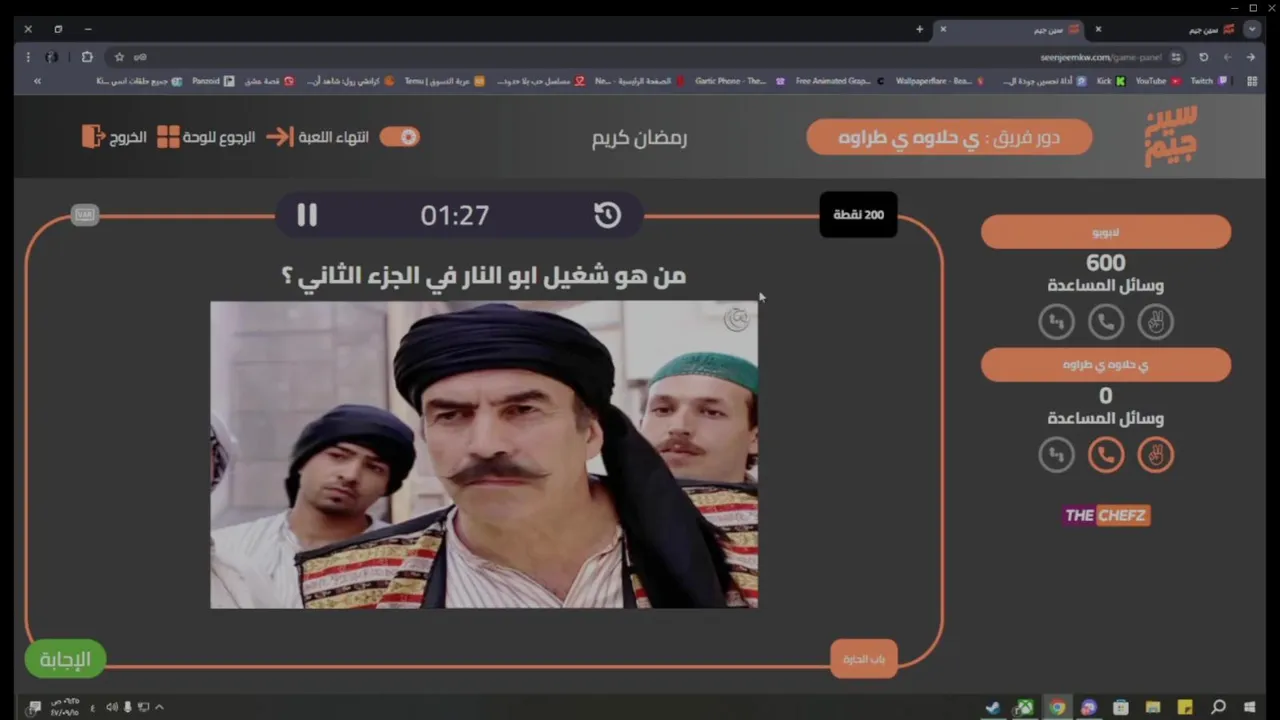Viewport: 1280px width, 720px height.
Task: Use the two-fingers lifeline for ي حلاوه ي طراوه
Action: pyautogui.click(x=1155, y=455)
